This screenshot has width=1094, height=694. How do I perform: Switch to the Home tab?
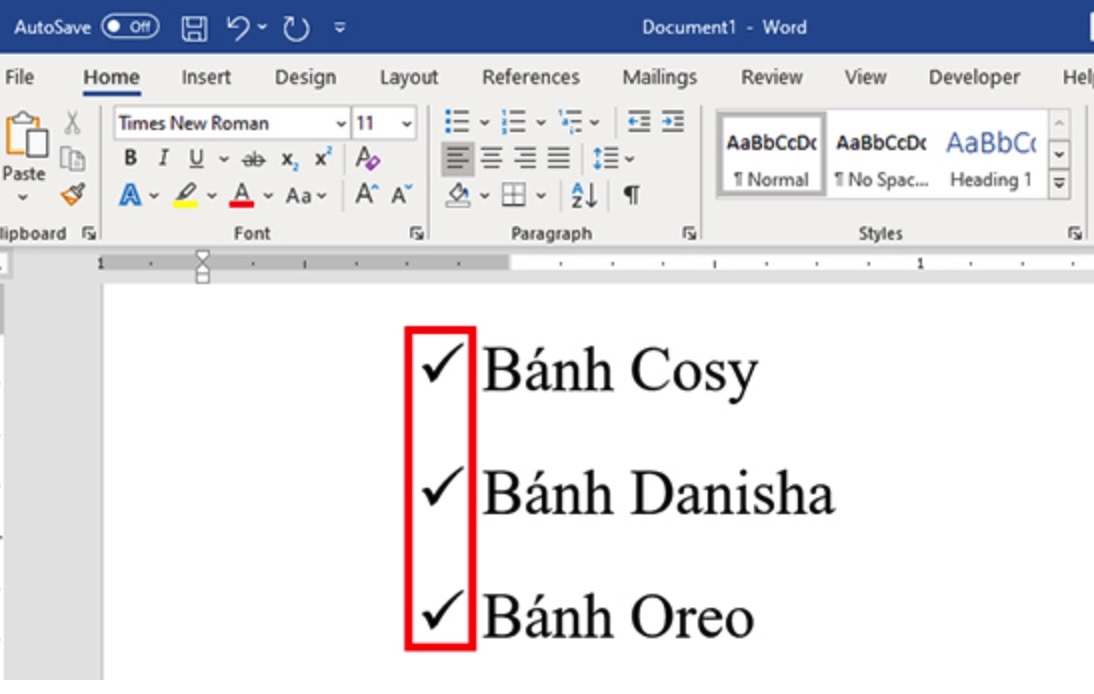(112, 77)
